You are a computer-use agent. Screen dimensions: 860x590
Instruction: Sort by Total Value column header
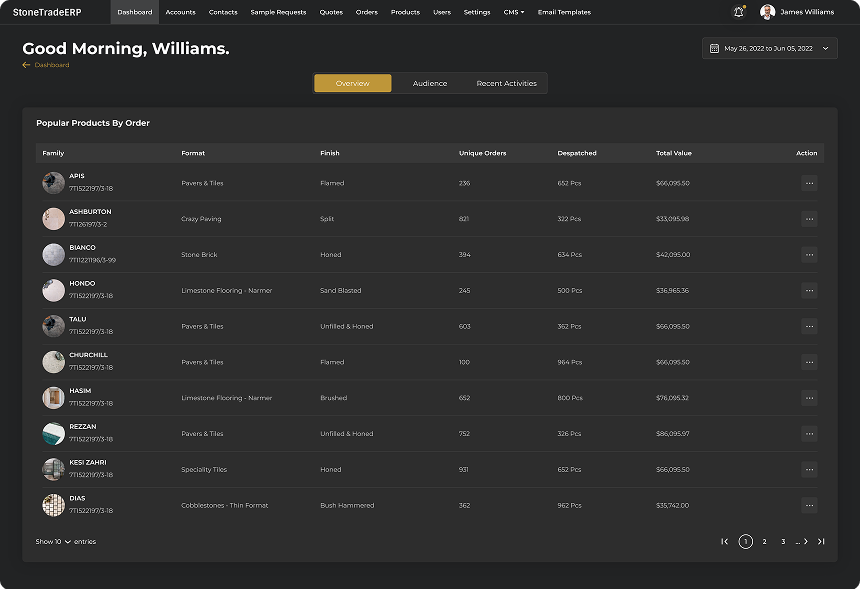point(674,153)
